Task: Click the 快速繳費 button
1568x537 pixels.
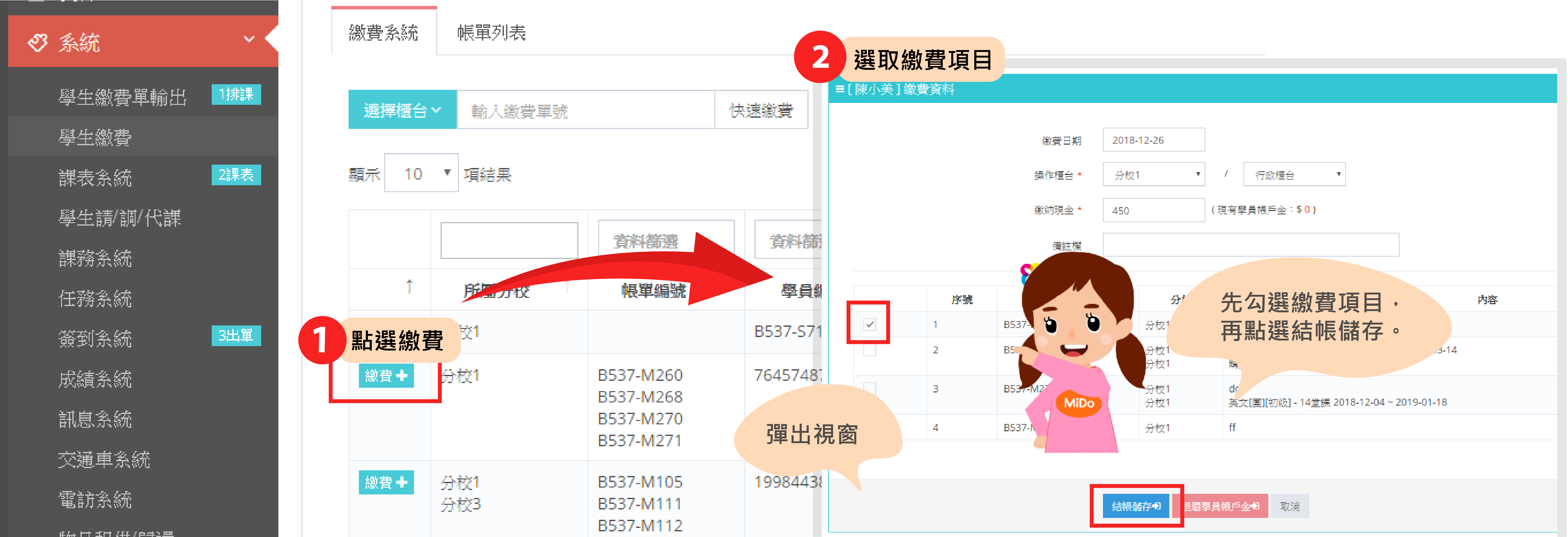Action: point(761,110)
